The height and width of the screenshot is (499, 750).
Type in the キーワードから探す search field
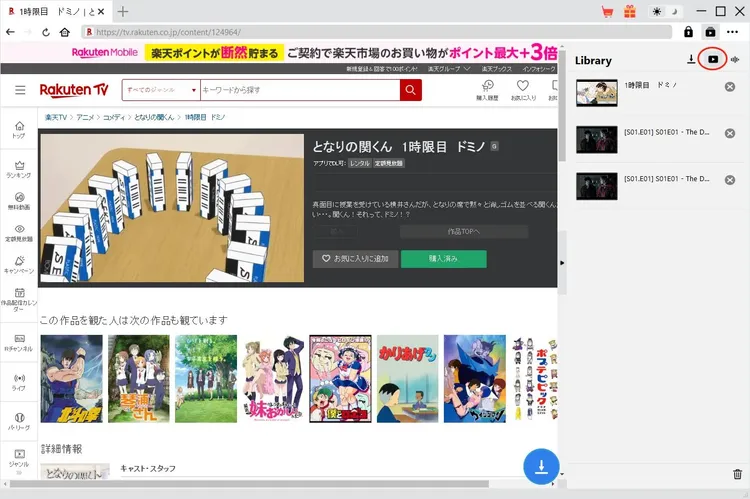(x=298, y=90)
